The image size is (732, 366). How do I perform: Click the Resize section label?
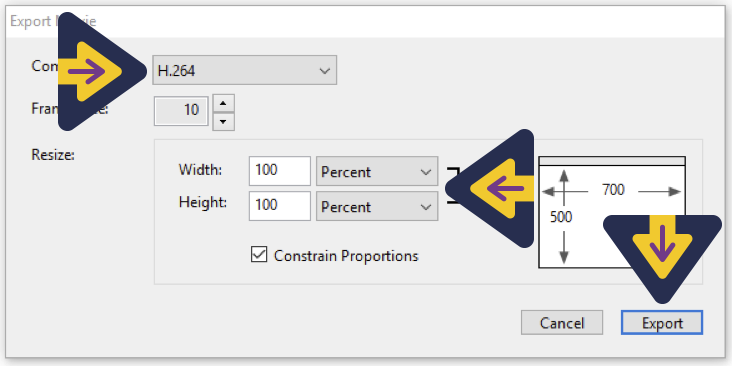point(53,155)
